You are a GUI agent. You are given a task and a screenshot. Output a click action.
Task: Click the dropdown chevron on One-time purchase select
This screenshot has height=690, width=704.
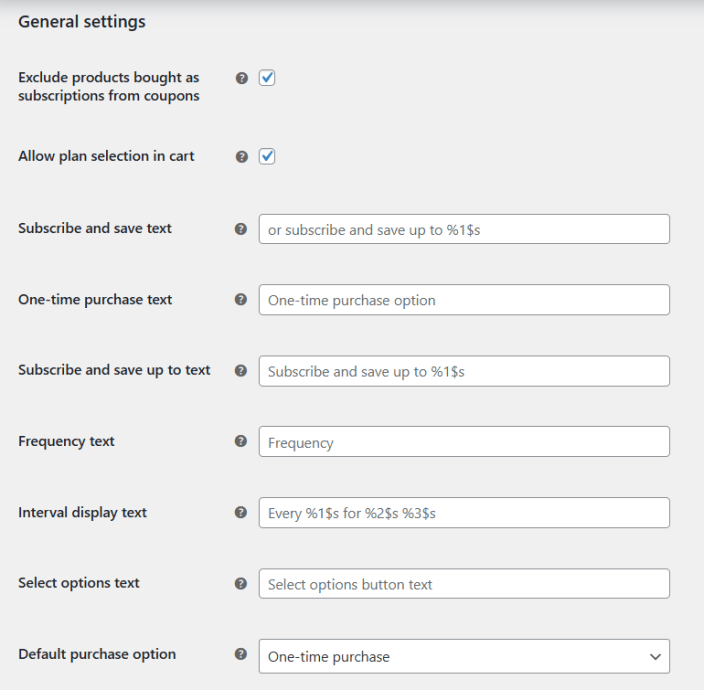pos(655,657)
